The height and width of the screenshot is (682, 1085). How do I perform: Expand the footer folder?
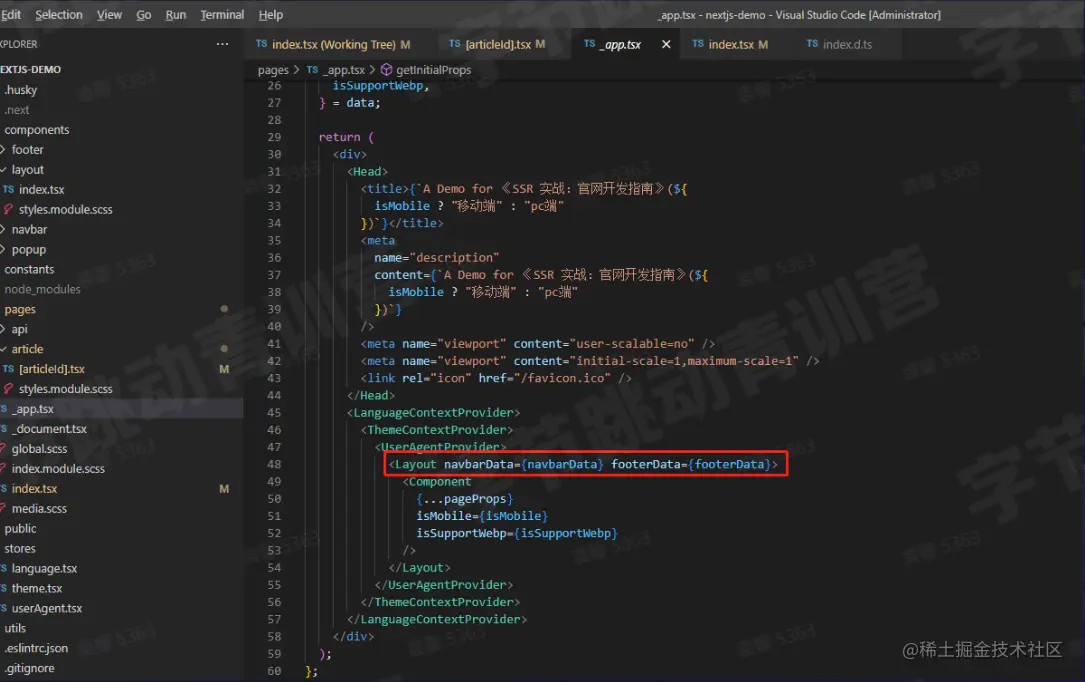point(27,149)
